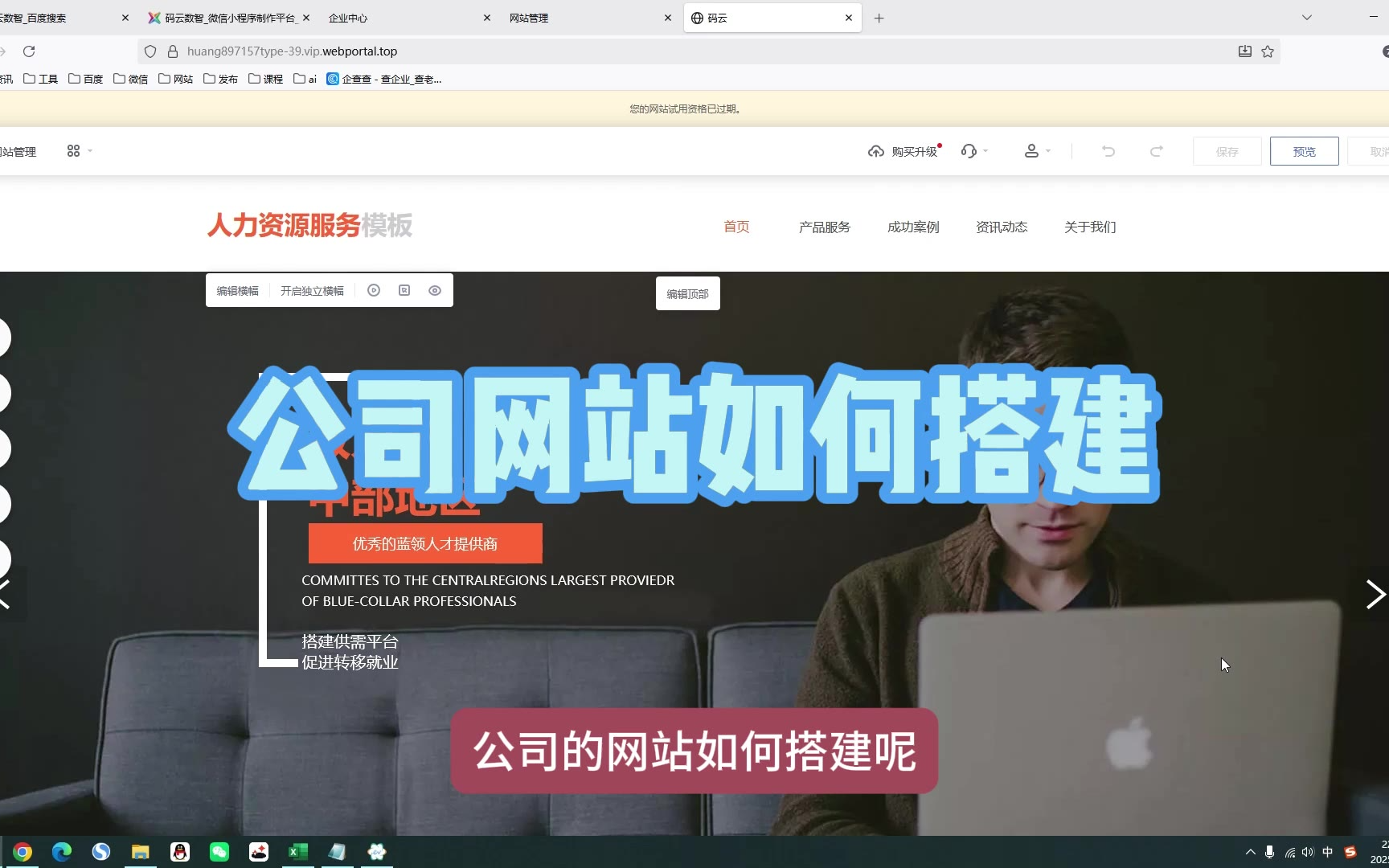Open WeChat from the taskbar
Screen dimensions: 1389x868
click(219, 852)
